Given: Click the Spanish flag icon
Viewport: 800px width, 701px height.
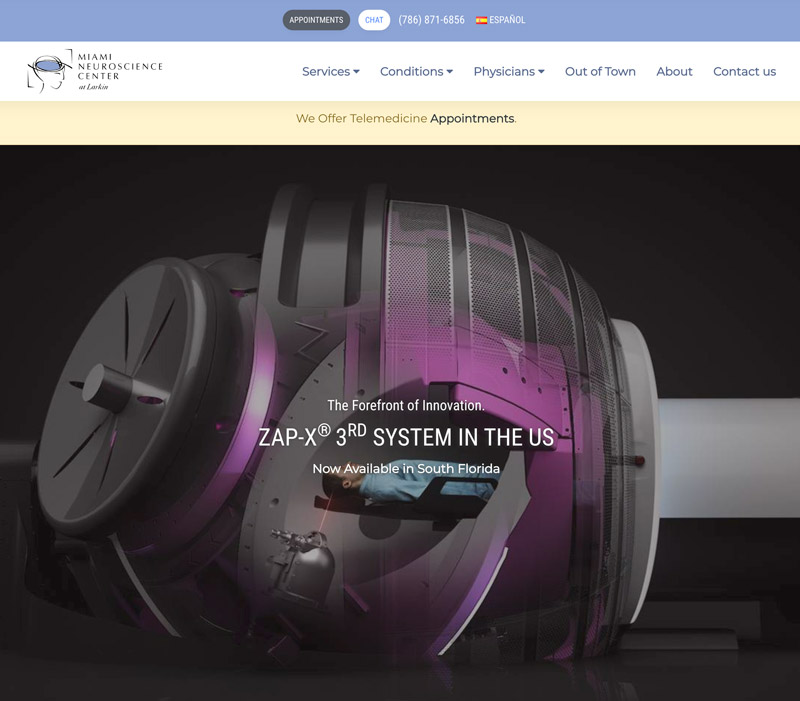Looking at the screenshot, I should click(481, 20).
